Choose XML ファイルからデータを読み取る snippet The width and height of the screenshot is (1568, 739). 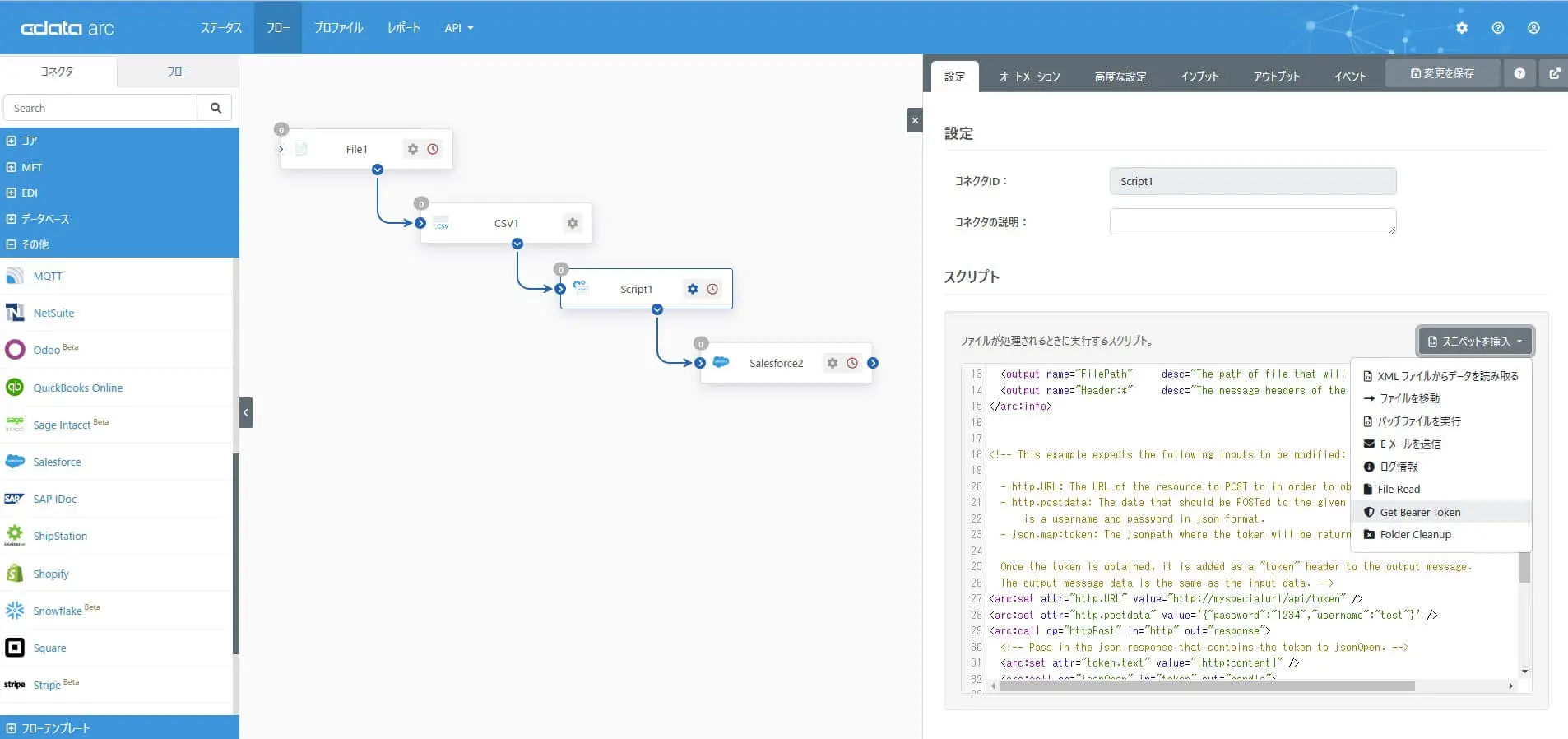pyautogui.click(x=1441, y=376)
